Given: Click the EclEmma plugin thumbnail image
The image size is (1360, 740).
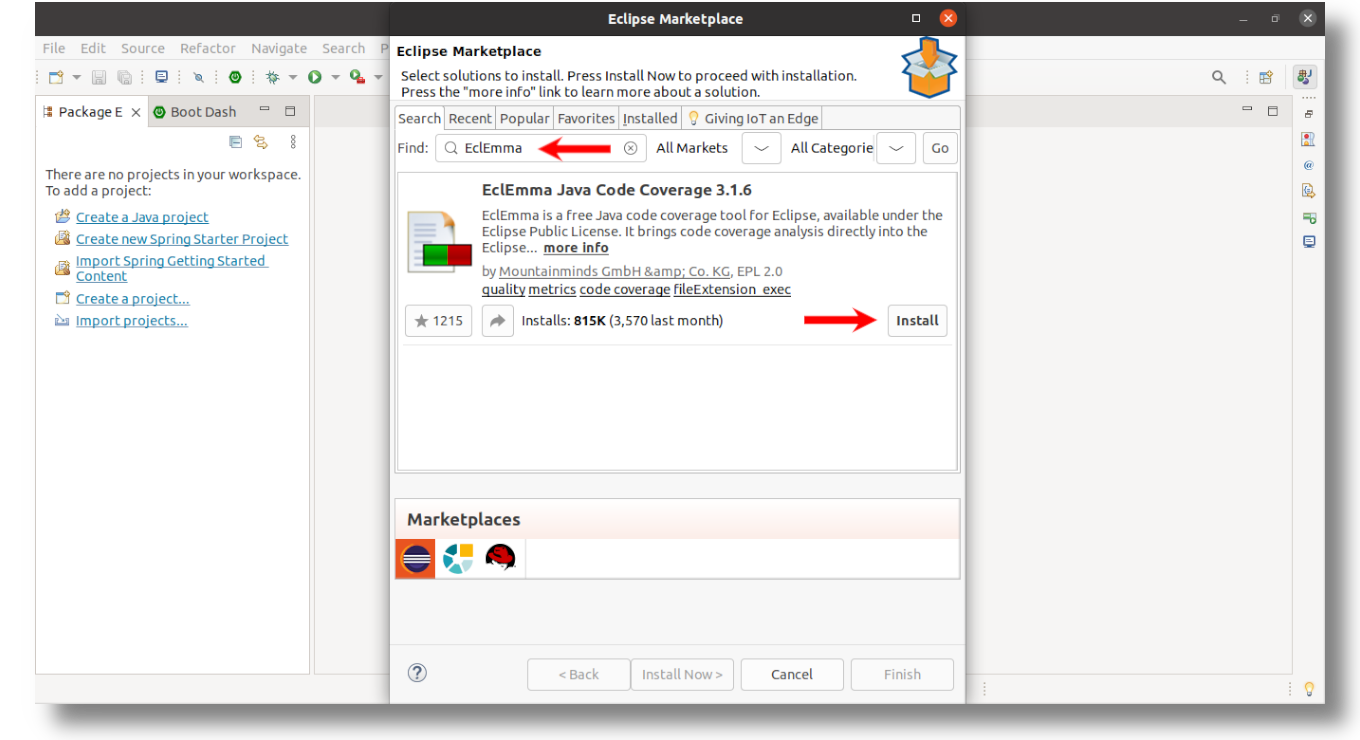Looking at the screenshot, I should (440, 242).
